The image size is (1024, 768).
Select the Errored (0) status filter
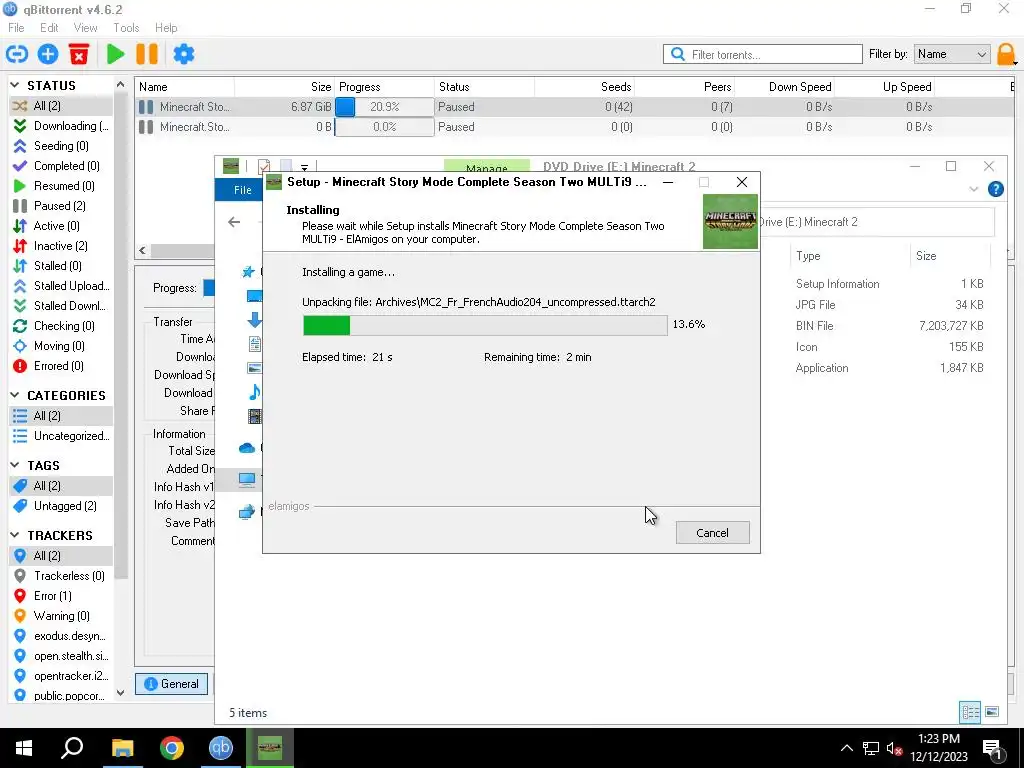61,366
